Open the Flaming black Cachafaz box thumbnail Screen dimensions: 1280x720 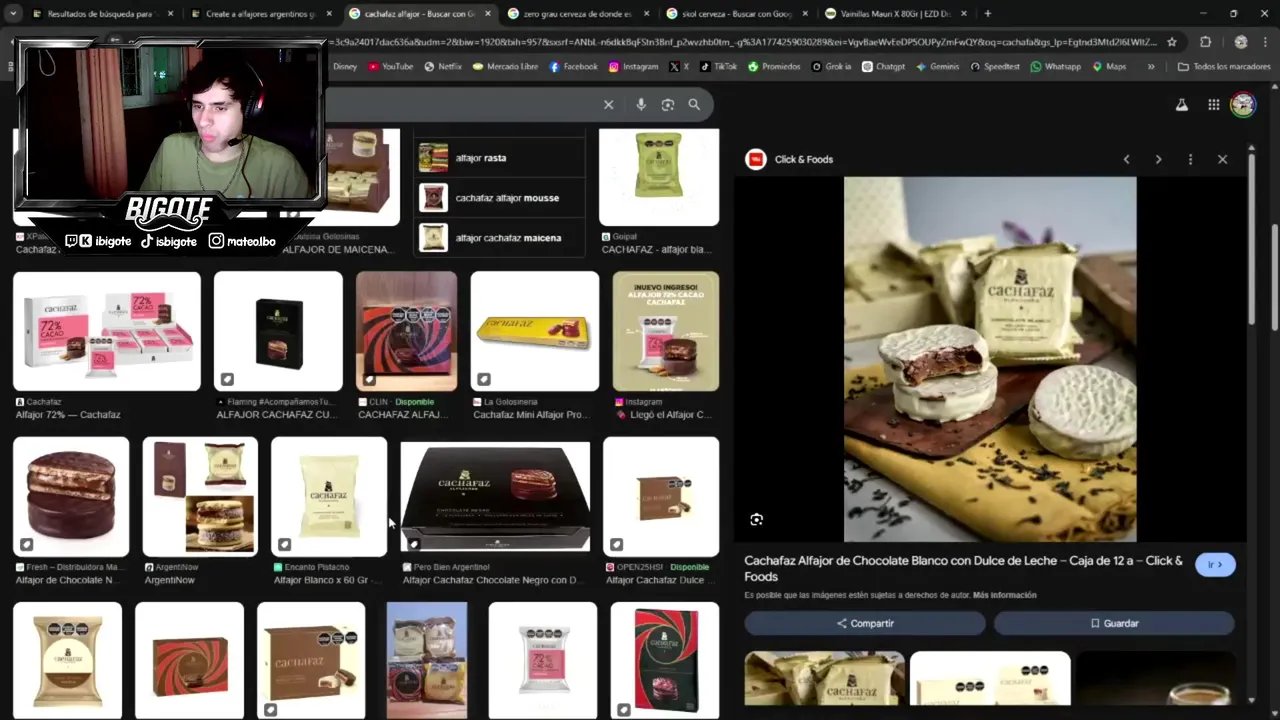click(x=278, y=331)
